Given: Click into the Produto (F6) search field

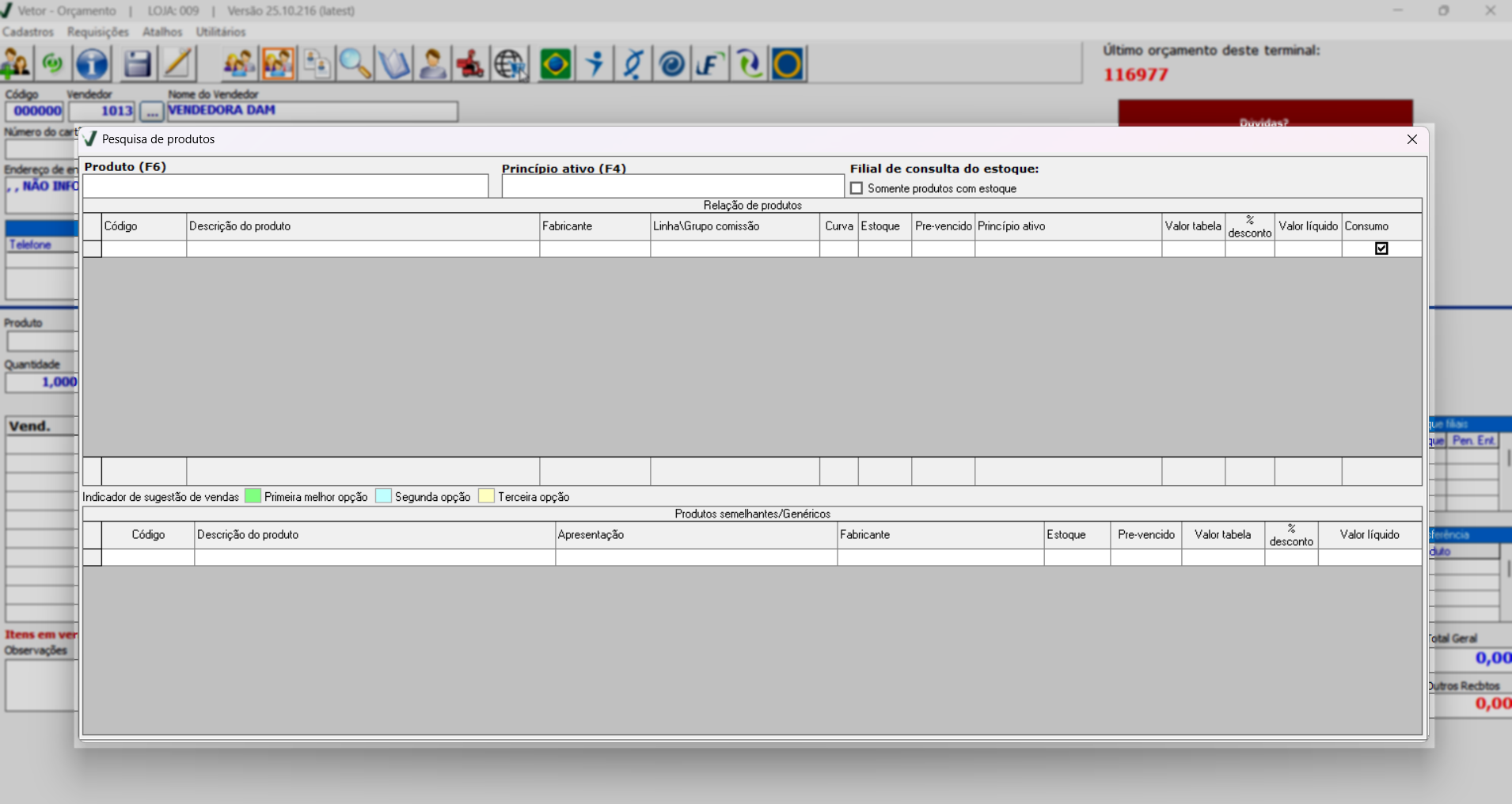Looking at the screenshot, I should (x=285, y=186).
